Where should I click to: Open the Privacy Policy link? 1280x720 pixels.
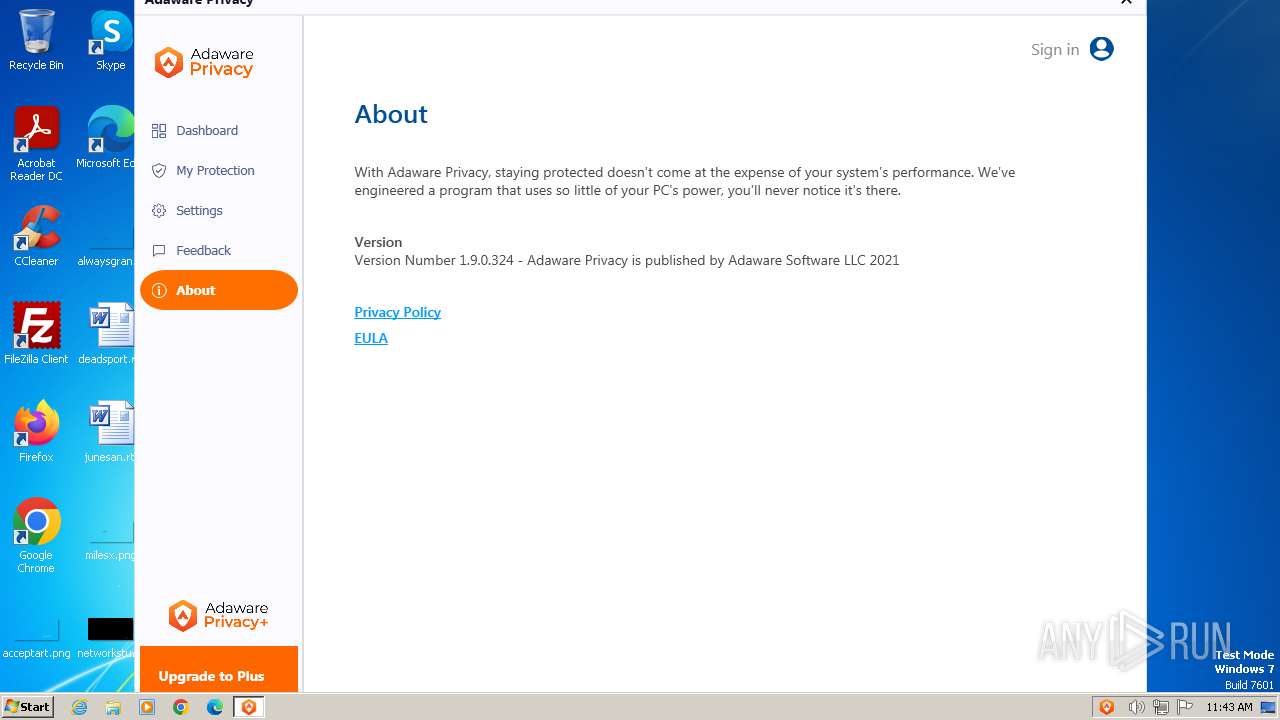click(x=397, y=312)
